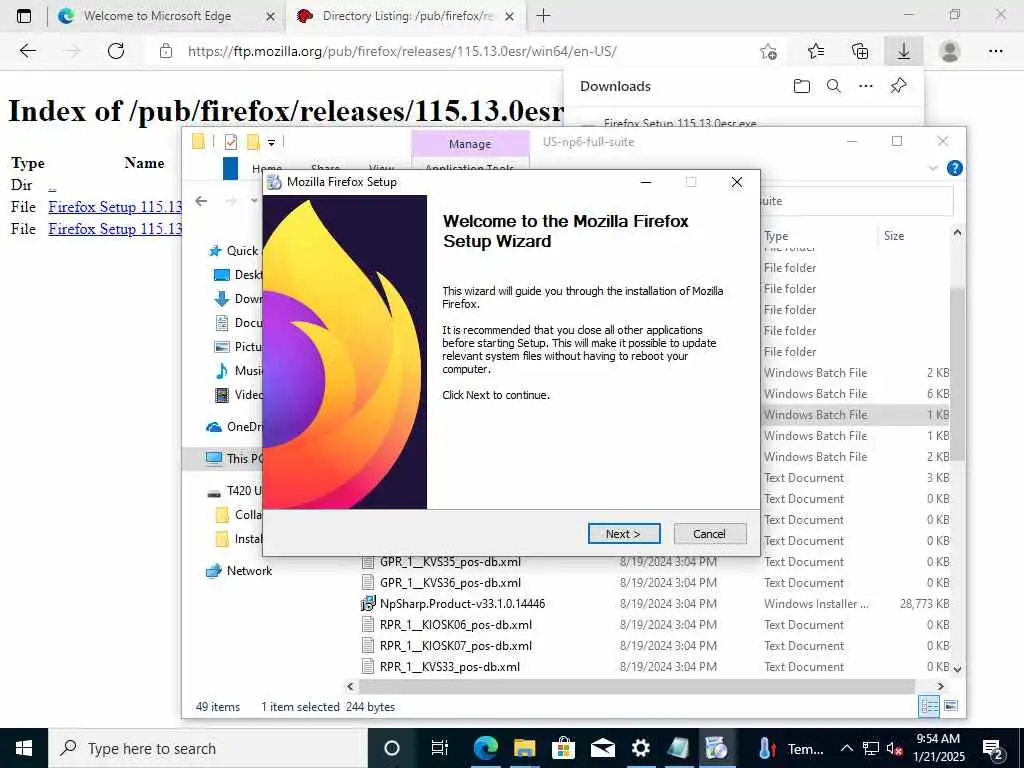
Task: Open the notification center icon
Action: (993, 748)
